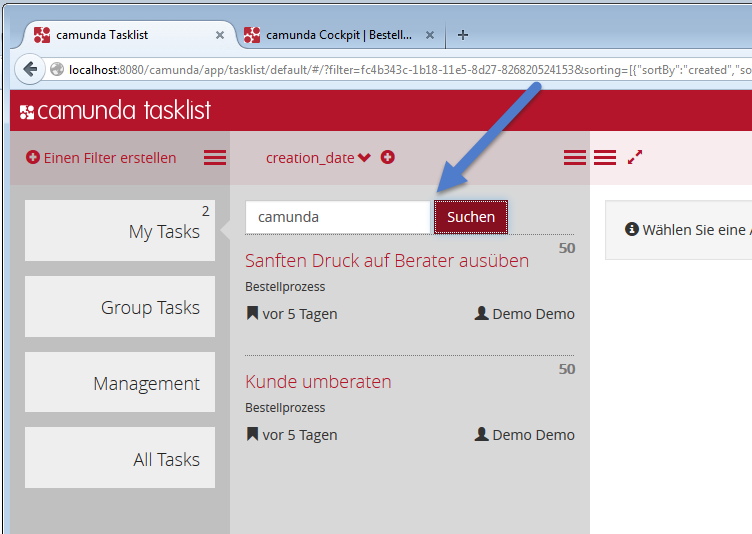Viewport: 752px width, 534px height.
Task: Click right hamburger icon next to expand arrows
Action: (605, 157)
